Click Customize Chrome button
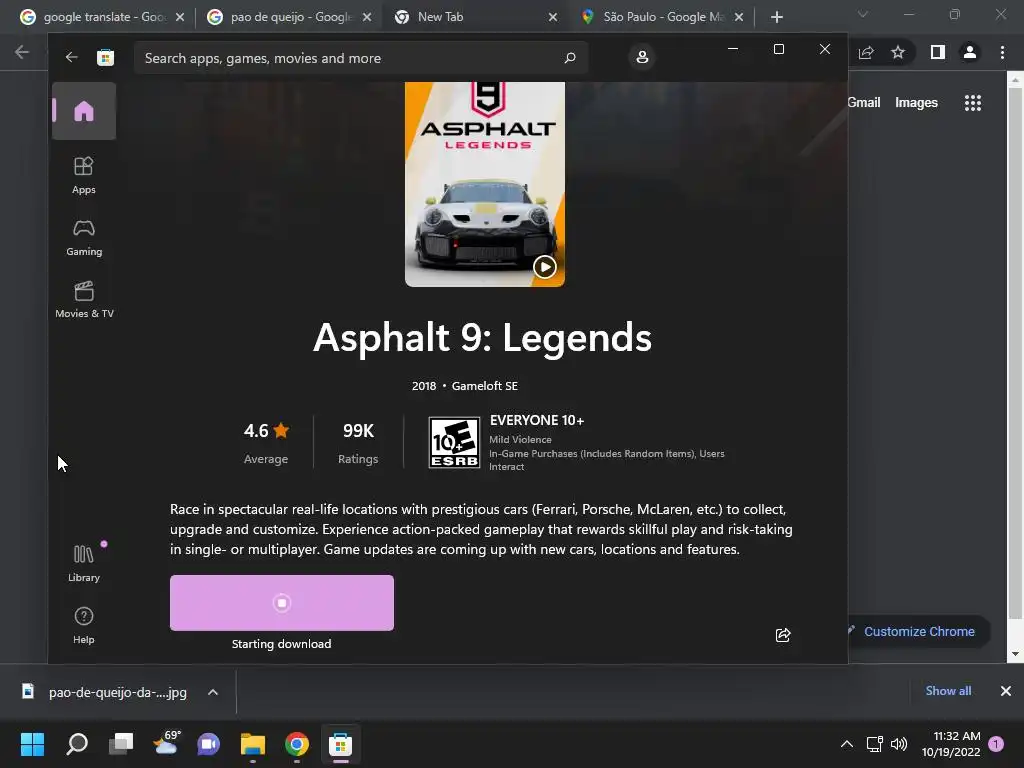Image resolution: width=1024 pixels, height=768 pixels. click(x=918, y=632)
